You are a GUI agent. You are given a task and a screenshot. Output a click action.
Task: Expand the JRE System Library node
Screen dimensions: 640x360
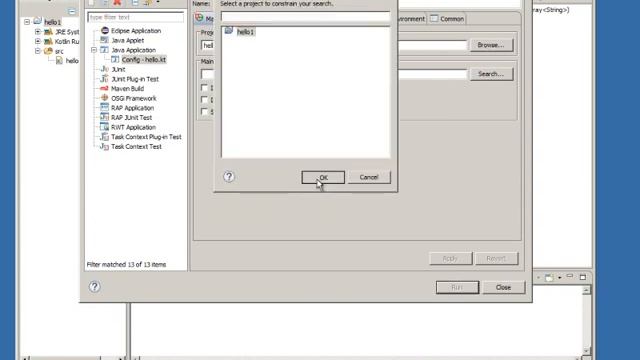(38, 31)
